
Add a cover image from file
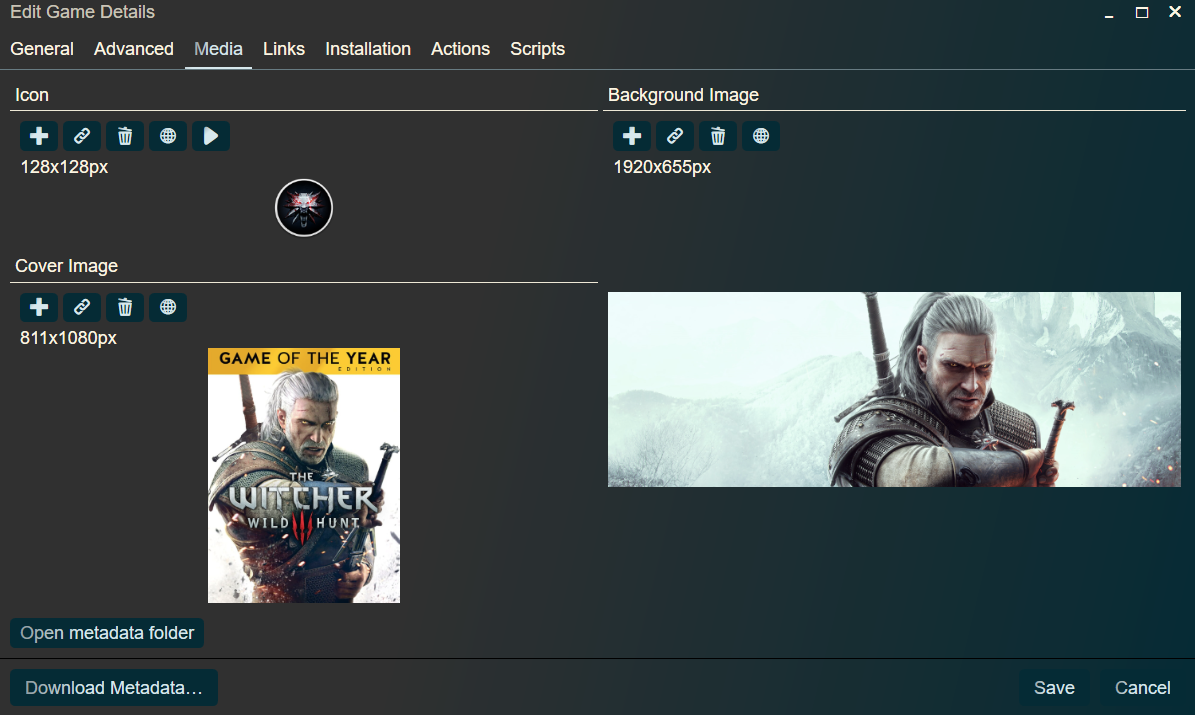[38, 307]
